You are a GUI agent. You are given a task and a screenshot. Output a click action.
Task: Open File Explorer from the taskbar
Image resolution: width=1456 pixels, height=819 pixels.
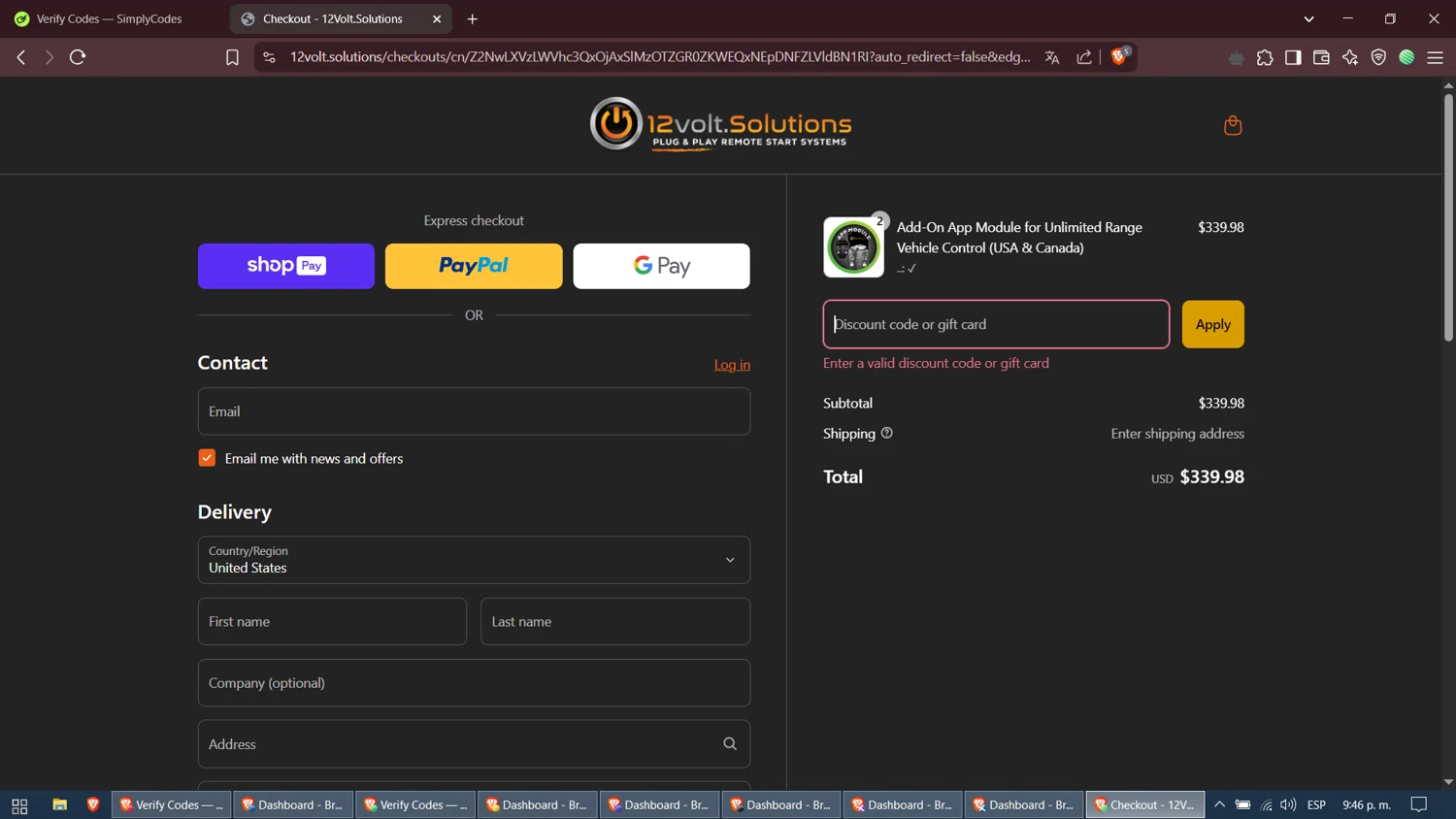tap(59, 805)
